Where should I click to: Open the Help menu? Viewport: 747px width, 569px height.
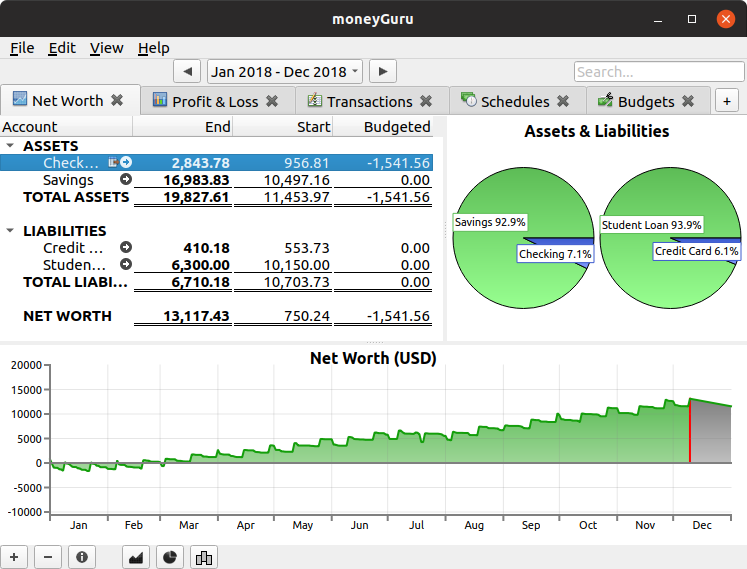(153, 48)
